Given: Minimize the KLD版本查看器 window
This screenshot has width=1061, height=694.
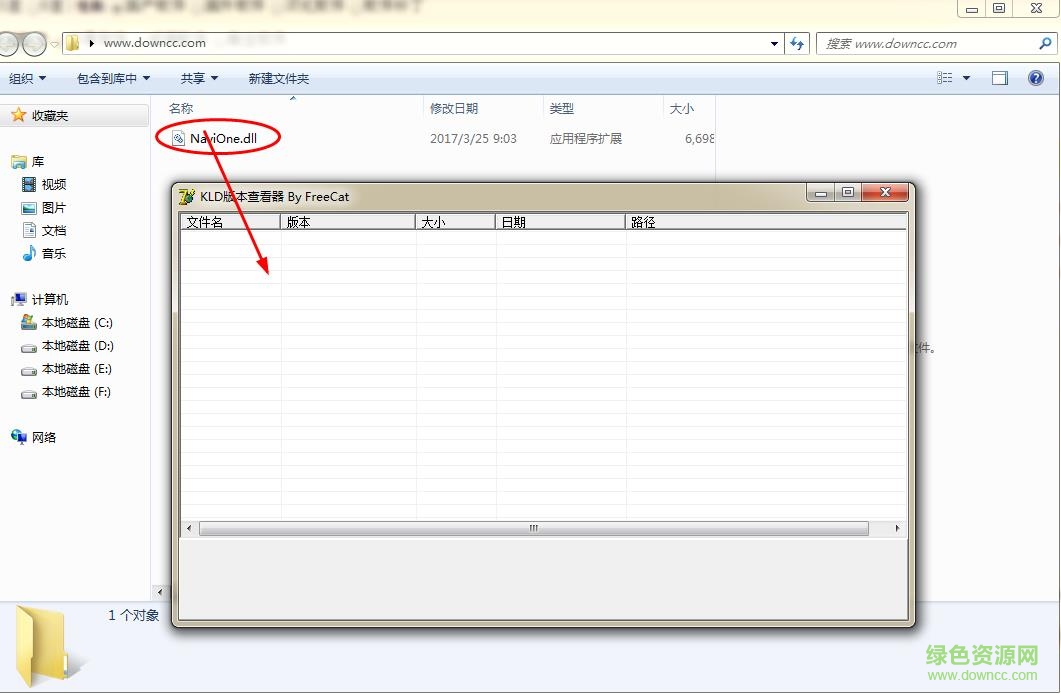Looking at the screenshot, I should click(821, 193).
